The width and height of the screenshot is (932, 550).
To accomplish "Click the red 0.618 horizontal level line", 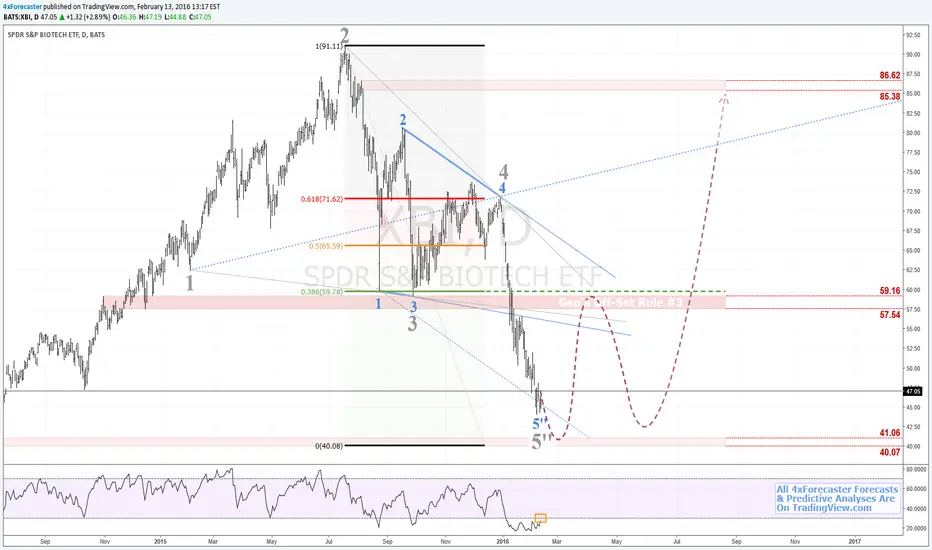I will point(414,199).
